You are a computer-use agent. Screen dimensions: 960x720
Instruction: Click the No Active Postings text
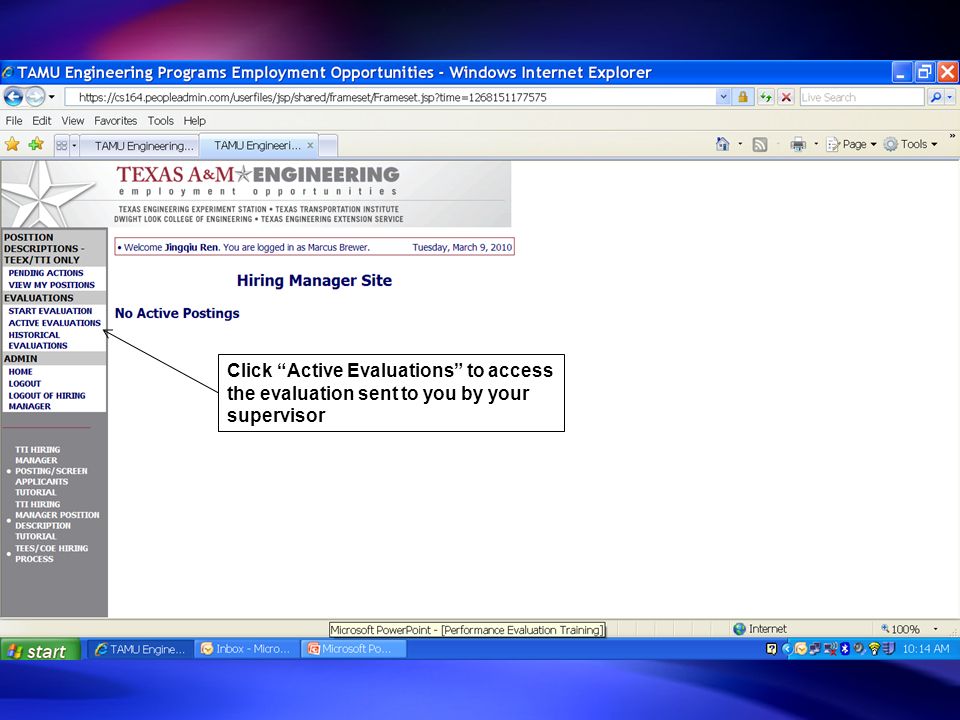tap(177, 313)
